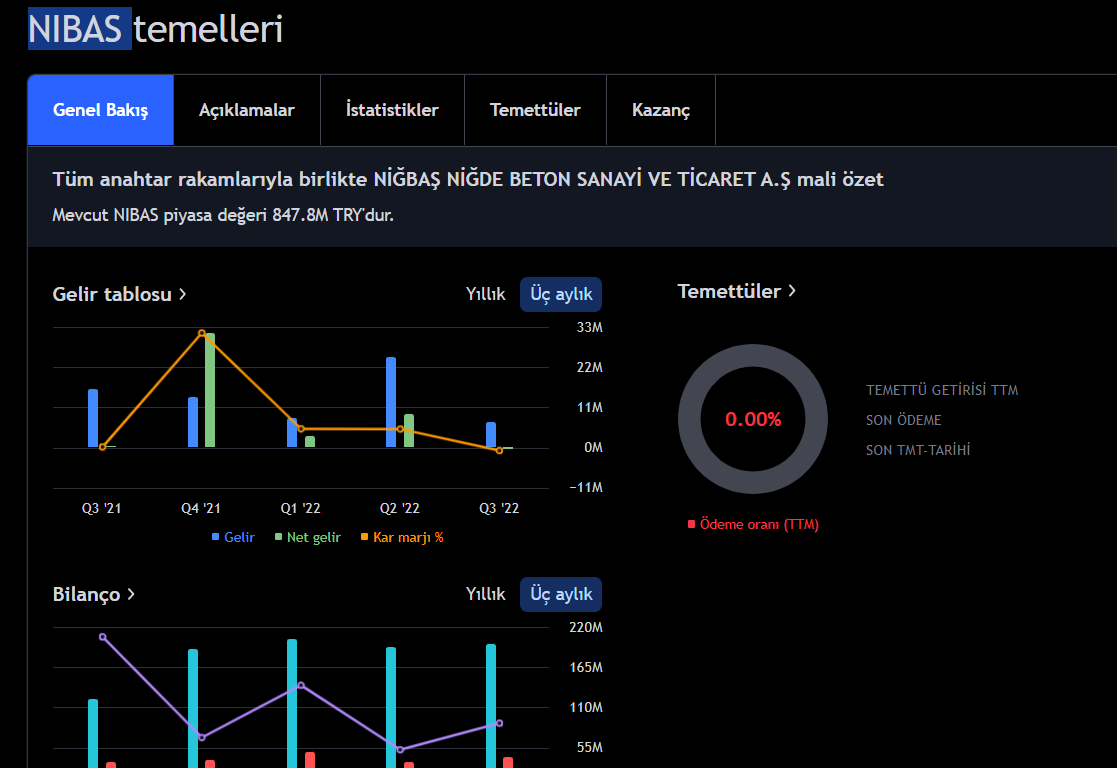Click the Q4 '21 orange margin line point
Screen dimensions: 1117x768
tap(202, 333)
